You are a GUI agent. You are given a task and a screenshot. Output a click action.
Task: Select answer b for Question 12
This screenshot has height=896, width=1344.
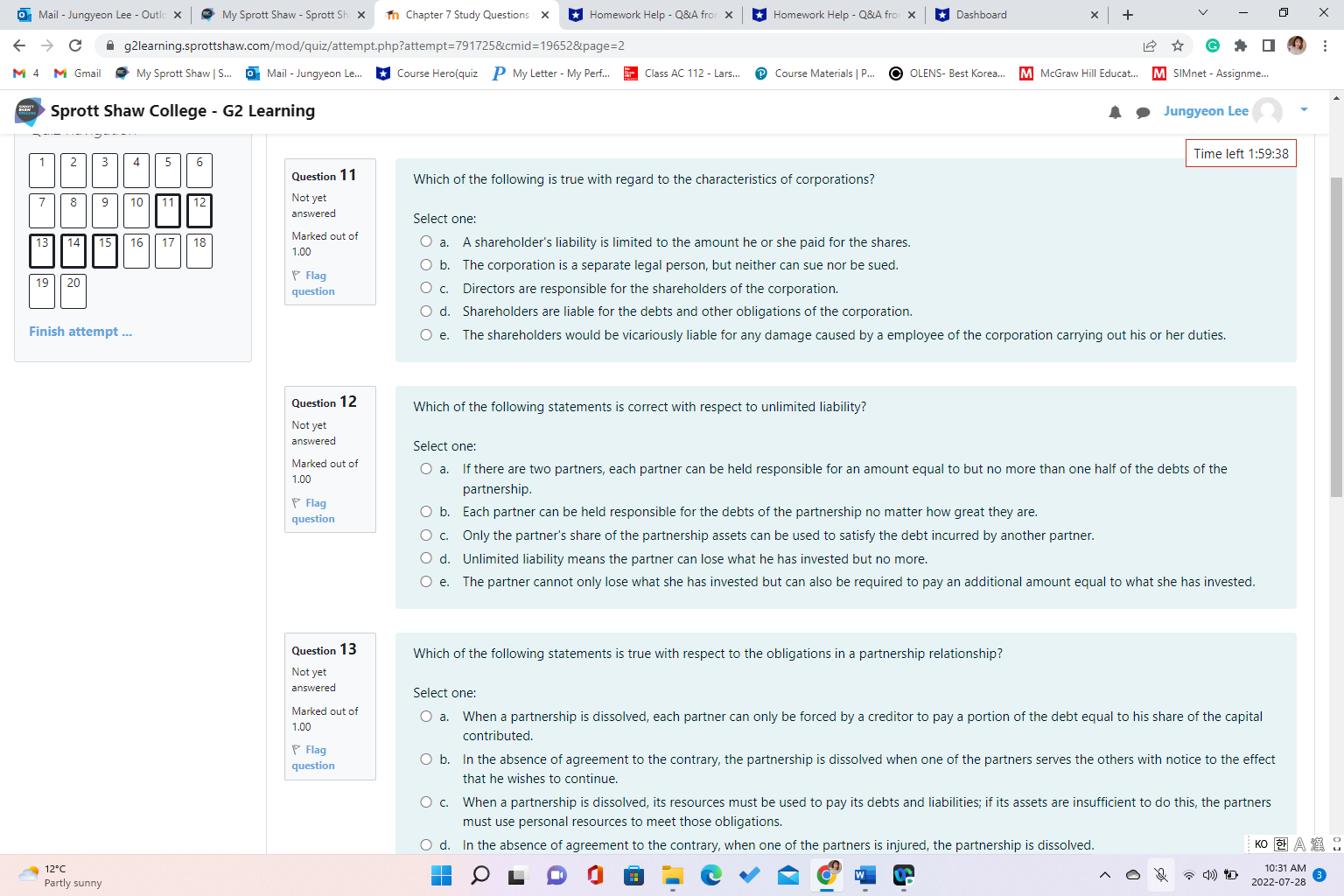[x=425, y=511]
